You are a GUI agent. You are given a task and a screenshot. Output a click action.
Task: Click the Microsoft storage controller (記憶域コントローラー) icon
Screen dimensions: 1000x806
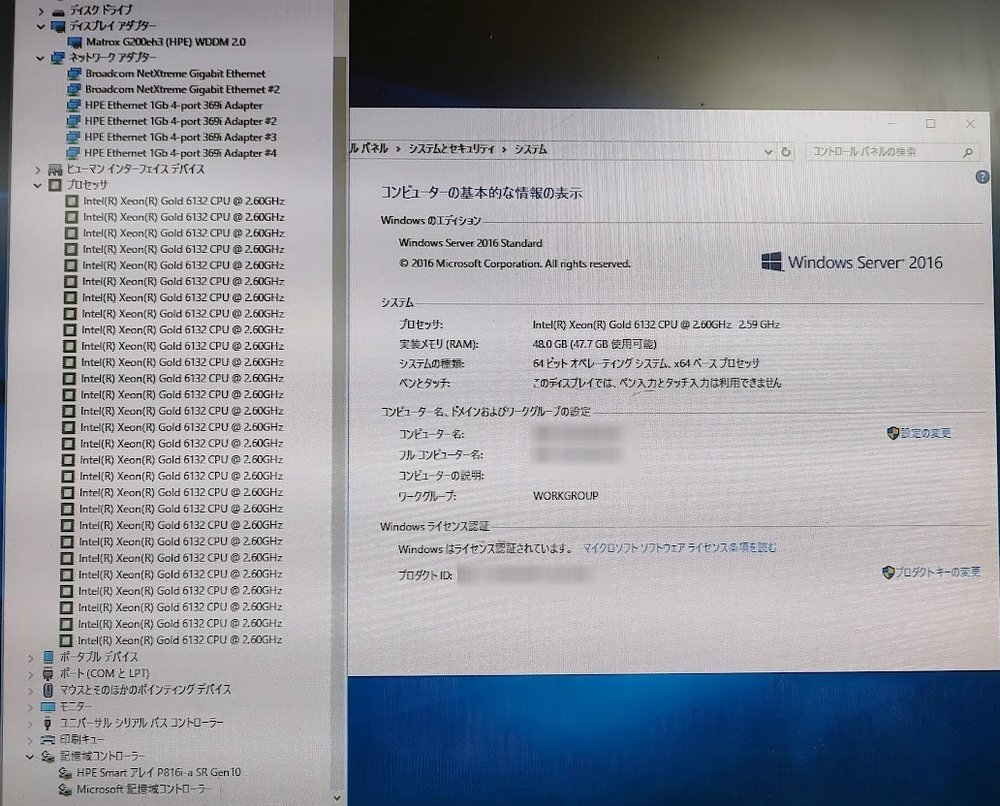click(64, 789)
